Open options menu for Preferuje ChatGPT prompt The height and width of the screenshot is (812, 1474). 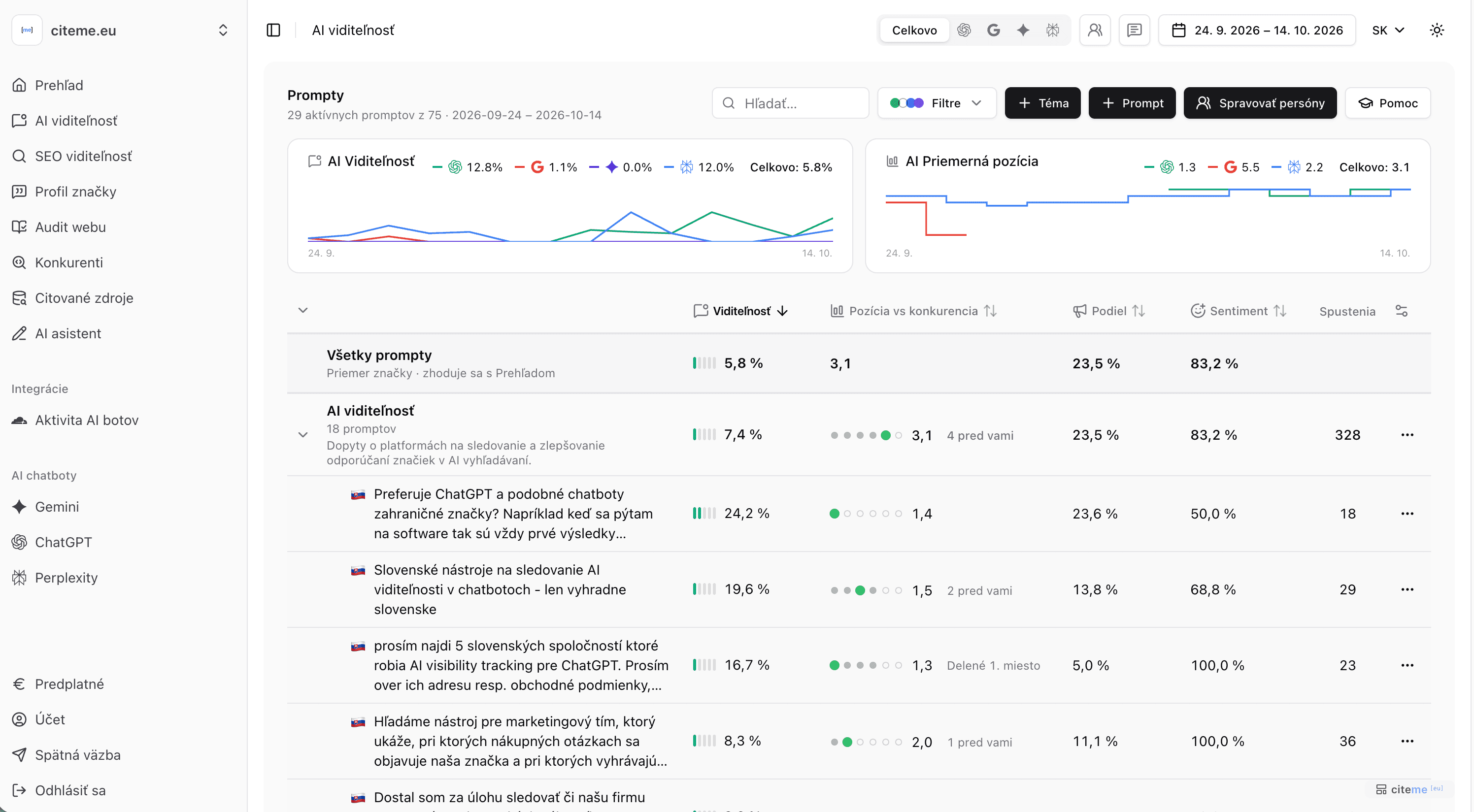(x=1407, y=514)
